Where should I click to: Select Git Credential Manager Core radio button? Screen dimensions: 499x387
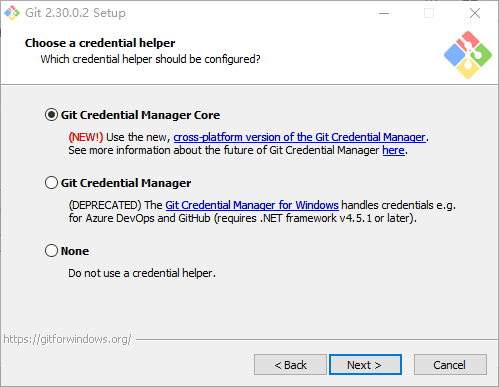pyautogui.click(x=51, y=115)
